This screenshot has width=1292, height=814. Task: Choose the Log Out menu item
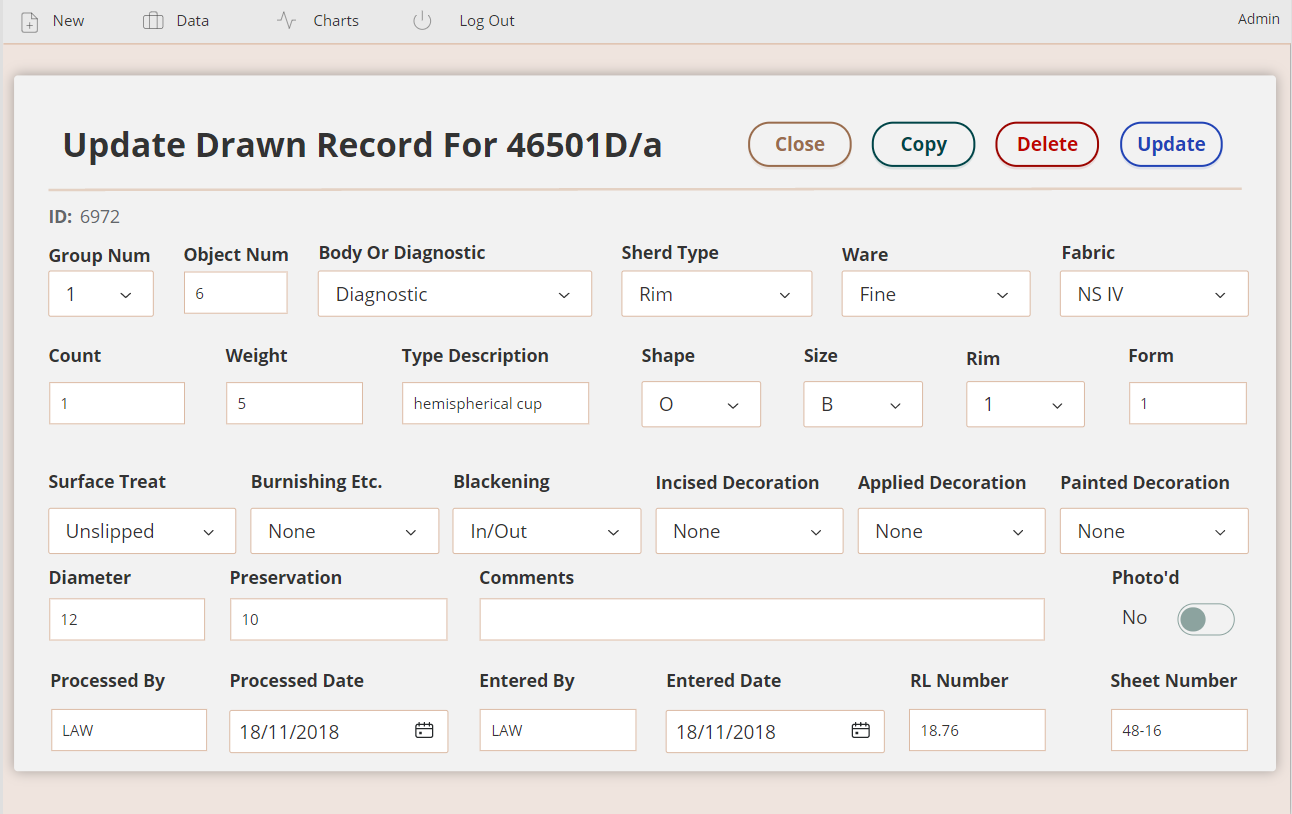coord(487,21)
